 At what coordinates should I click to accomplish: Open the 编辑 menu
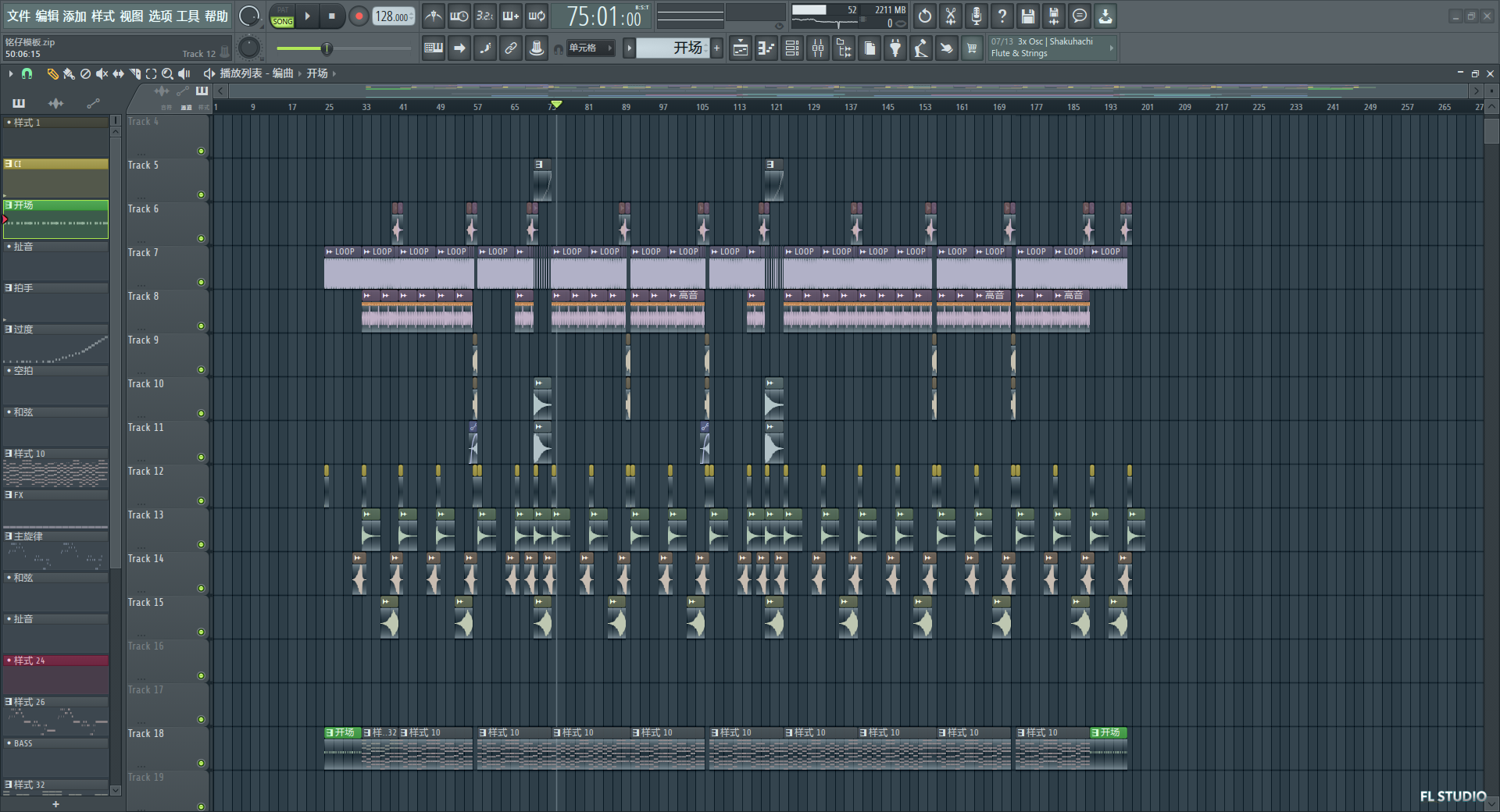click(x=47, y=16)
